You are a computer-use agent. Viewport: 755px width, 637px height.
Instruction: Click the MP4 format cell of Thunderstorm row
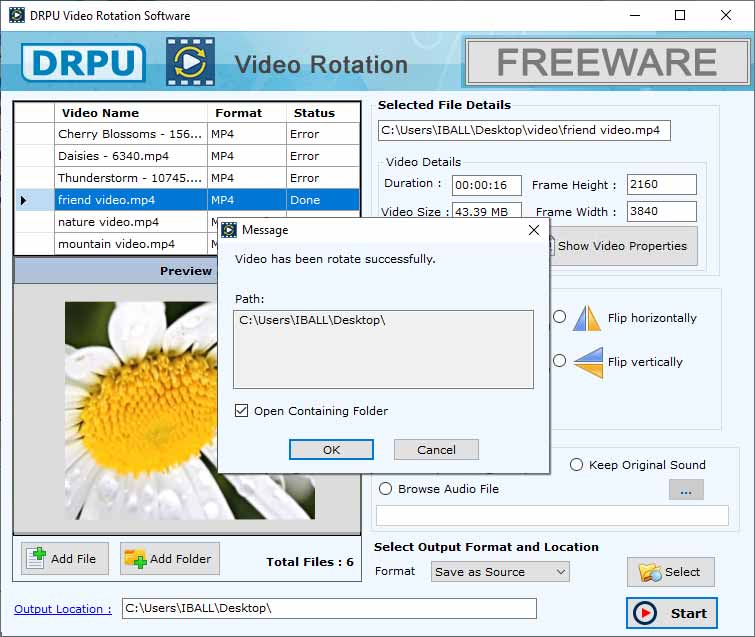tap(247, 178)
